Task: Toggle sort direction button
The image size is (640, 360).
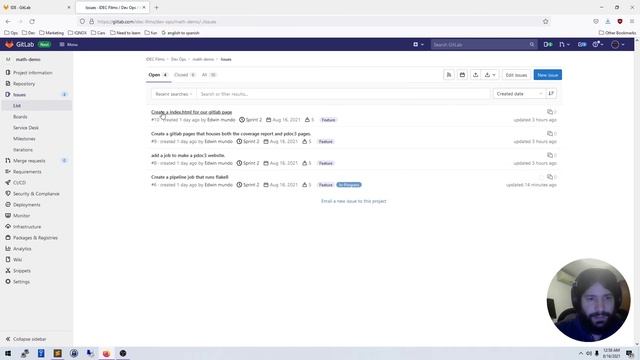Action: (551, 94)
